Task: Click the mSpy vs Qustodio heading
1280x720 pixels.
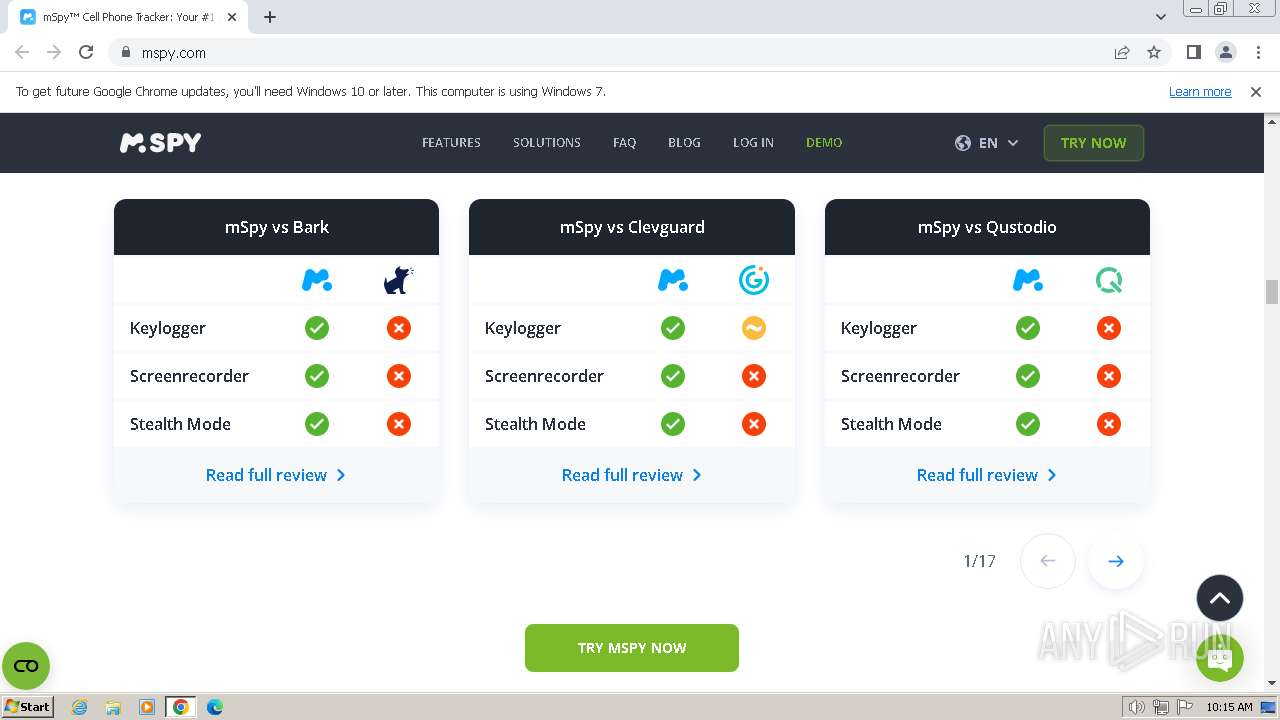Action: [987, 227]
